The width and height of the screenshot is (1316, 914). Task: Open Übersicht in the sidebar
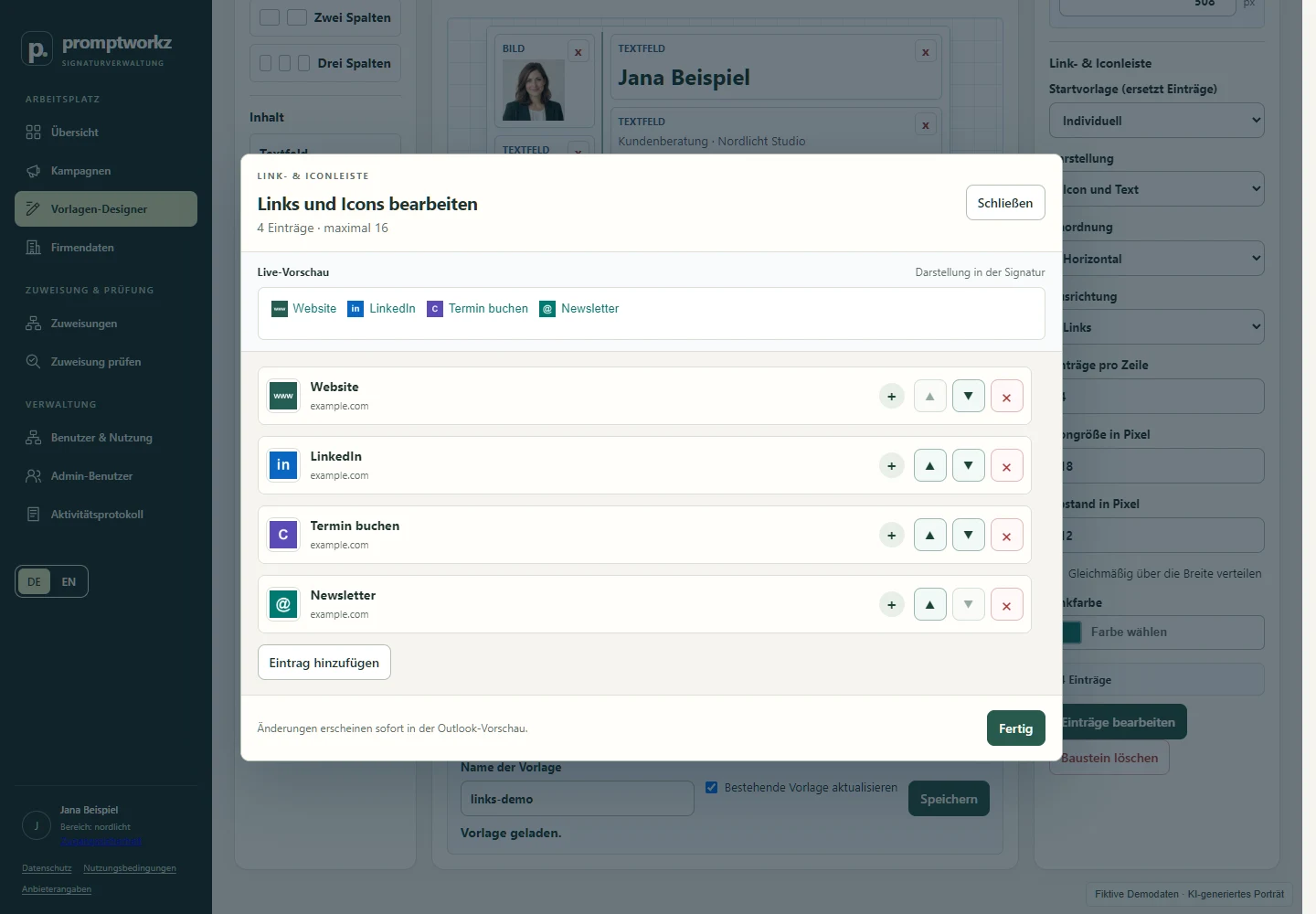106,133
